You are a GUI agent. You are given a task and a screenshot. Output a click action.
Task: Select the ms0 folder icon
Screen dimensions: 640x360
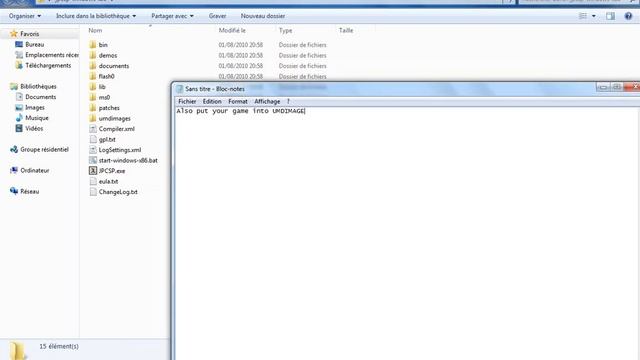tap(93, 97)
